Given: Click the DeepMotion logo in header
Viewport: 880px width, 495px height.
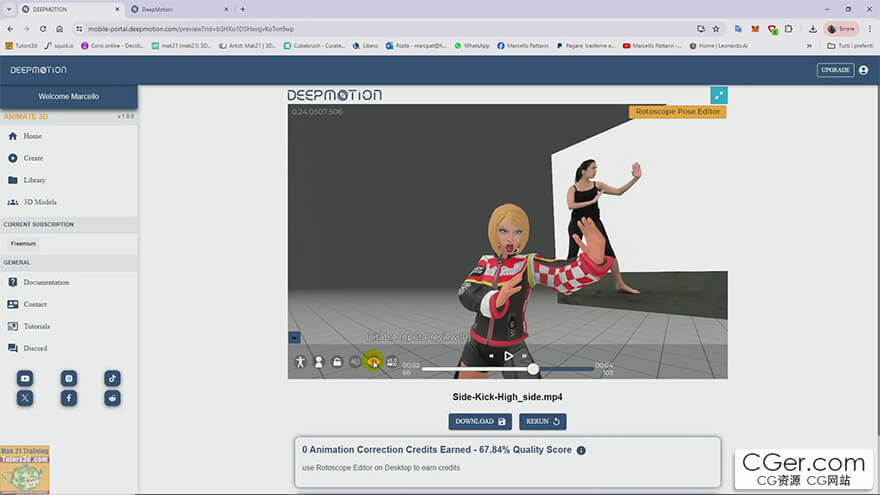Looking at the screenshot, I should coord(38,70).
